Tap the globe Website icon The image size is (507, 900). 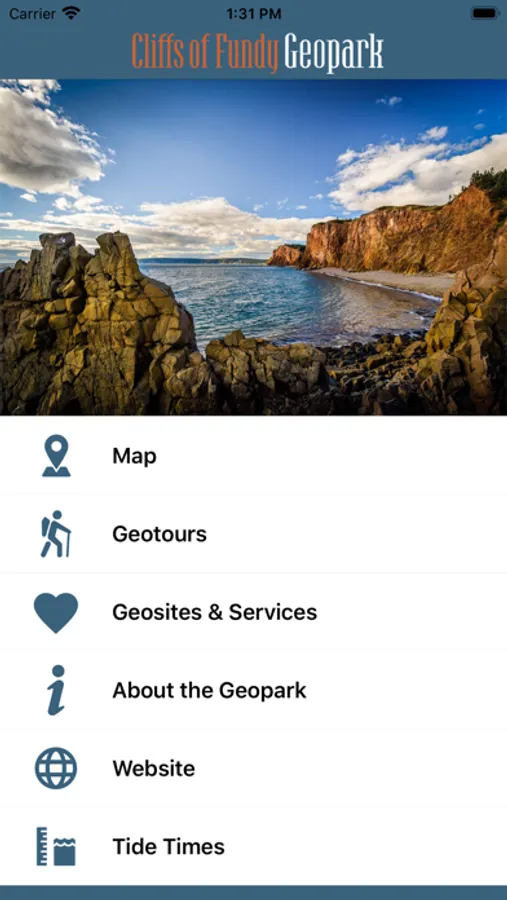[56, 768]
